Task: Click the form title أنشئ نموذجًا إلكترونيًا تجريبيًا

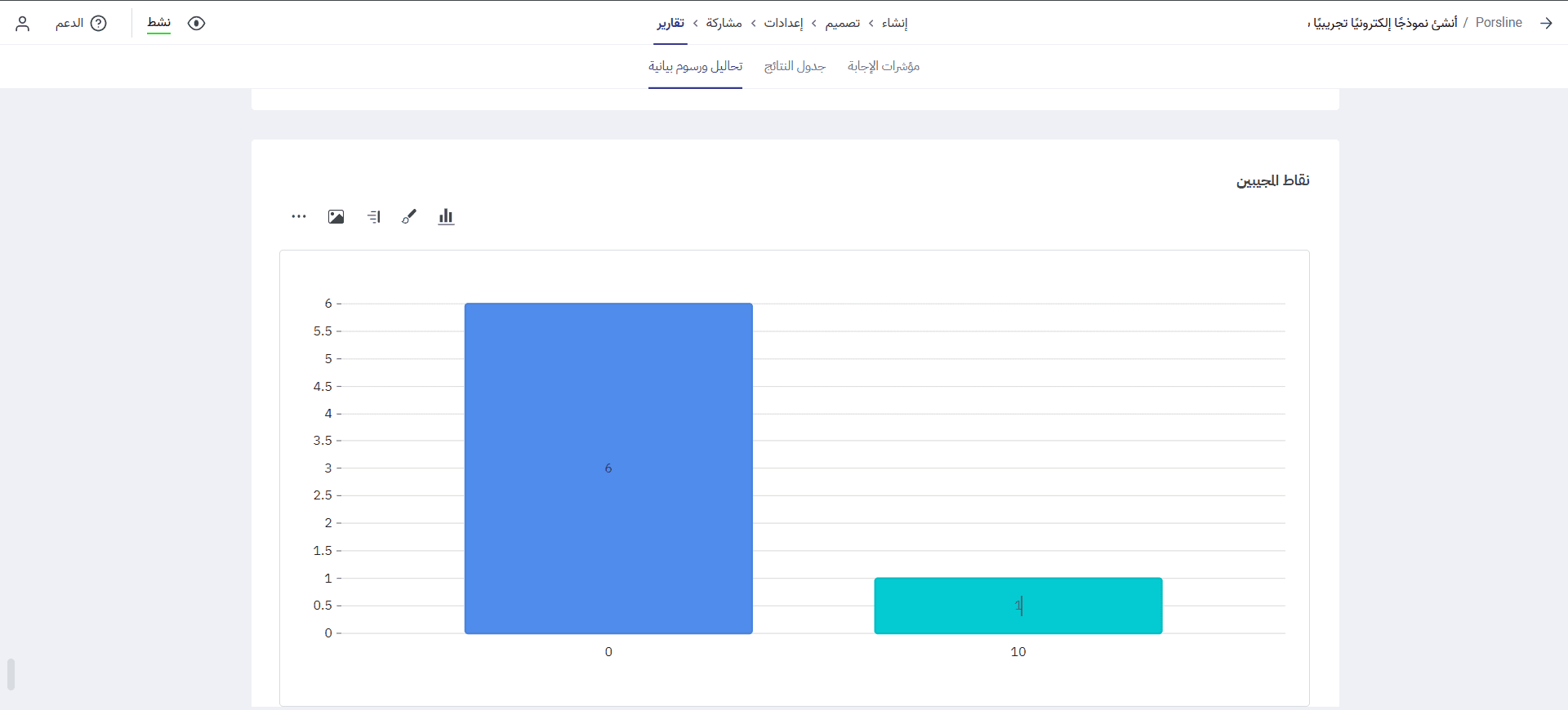Action: tap(1383, 23)
